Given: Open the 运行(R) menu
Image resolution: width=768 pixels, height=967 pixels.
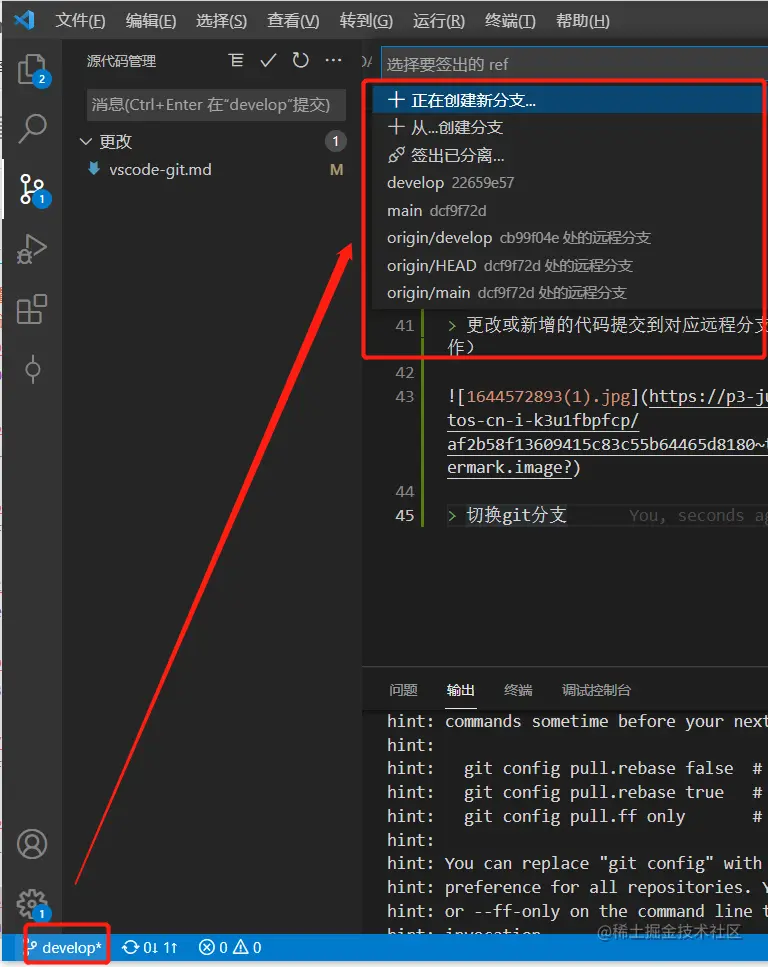Looking at the screenshot, I should click(439, 21).
